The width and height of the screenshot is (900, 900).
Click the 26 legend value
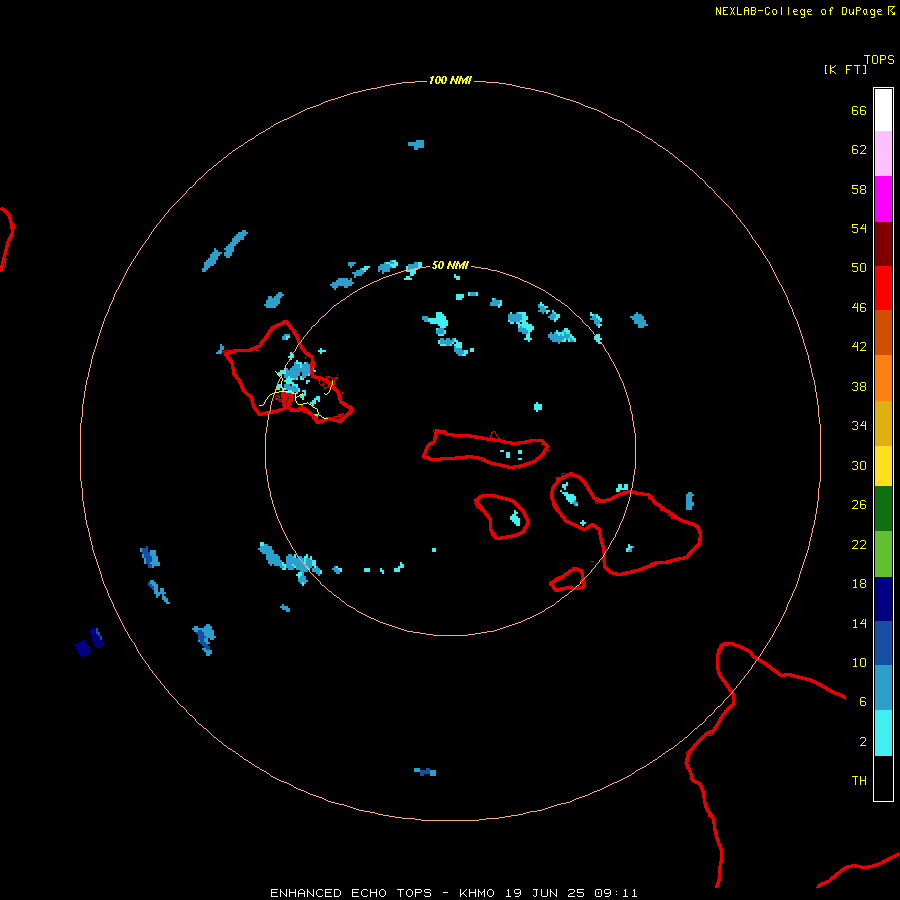(x=859, y=505)
